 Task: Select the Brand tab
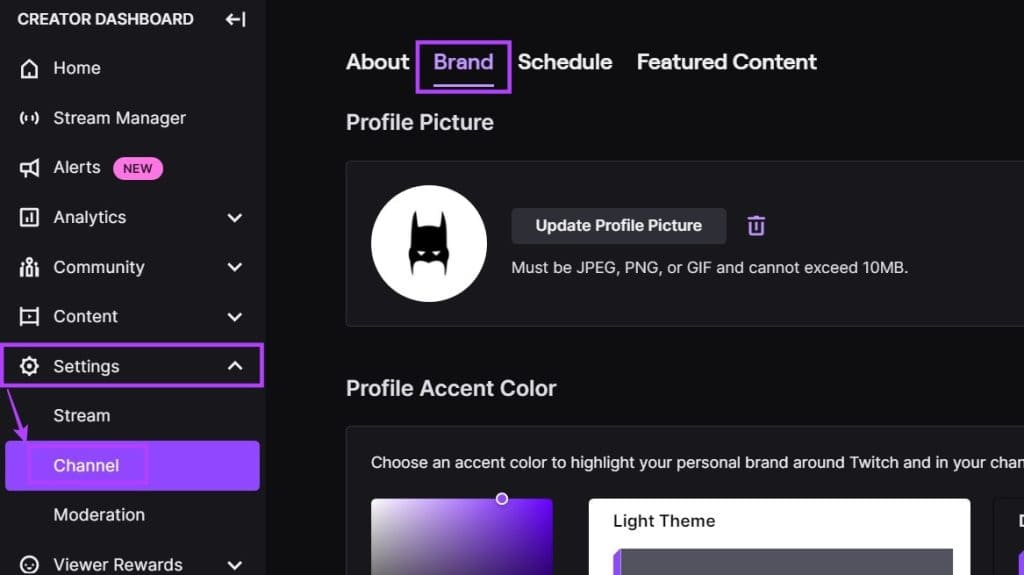tap(464, 62)
